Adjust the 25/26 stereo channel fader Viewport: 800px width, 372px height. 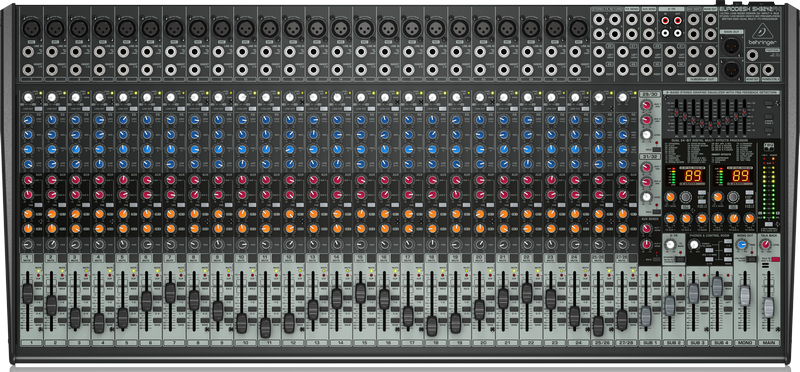click(598, 326)
